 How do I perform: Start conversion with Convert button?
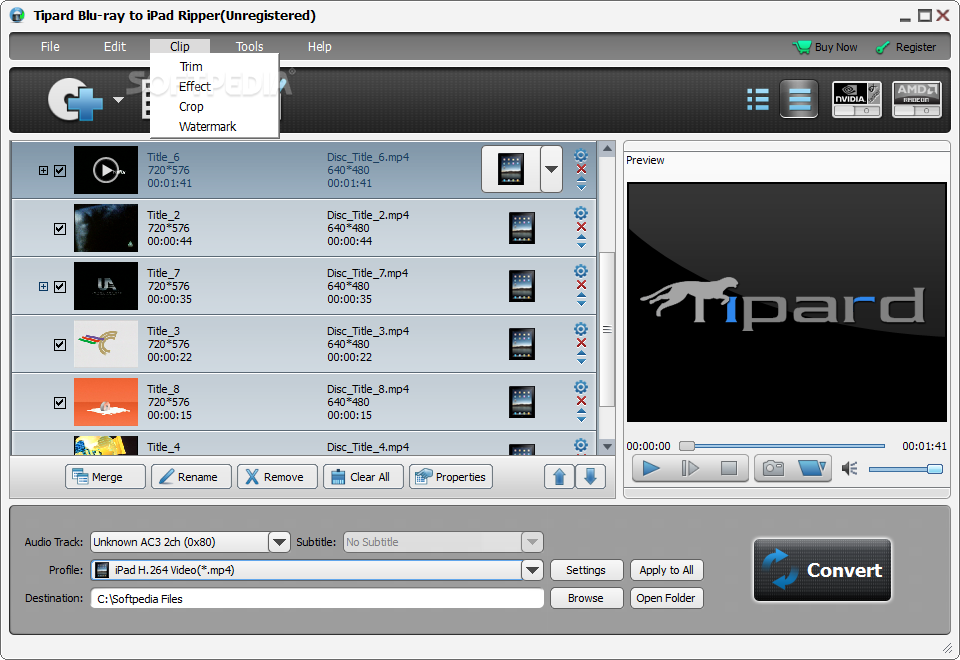tap(822, 570)
